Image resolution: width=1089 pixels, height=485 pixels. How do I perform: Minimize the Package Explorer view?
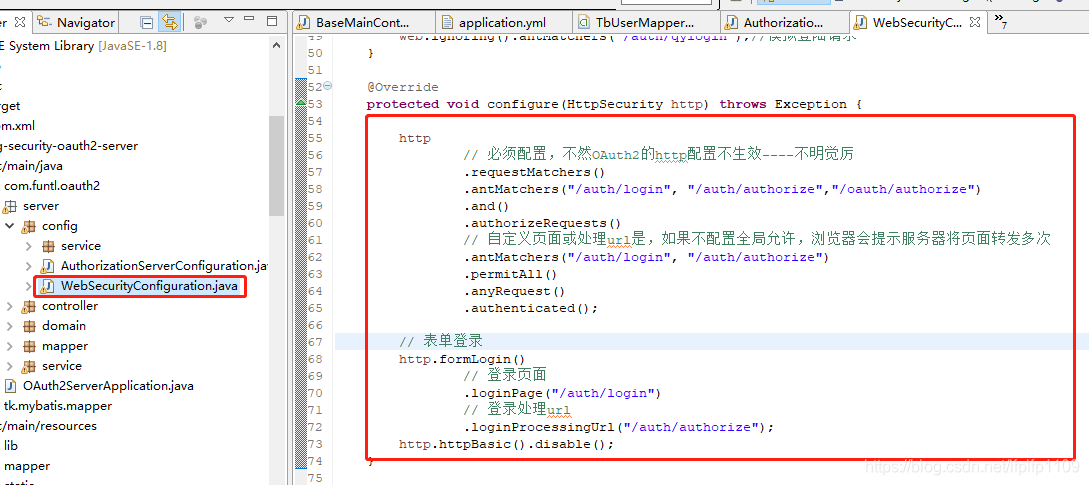[x=251, y=21]
